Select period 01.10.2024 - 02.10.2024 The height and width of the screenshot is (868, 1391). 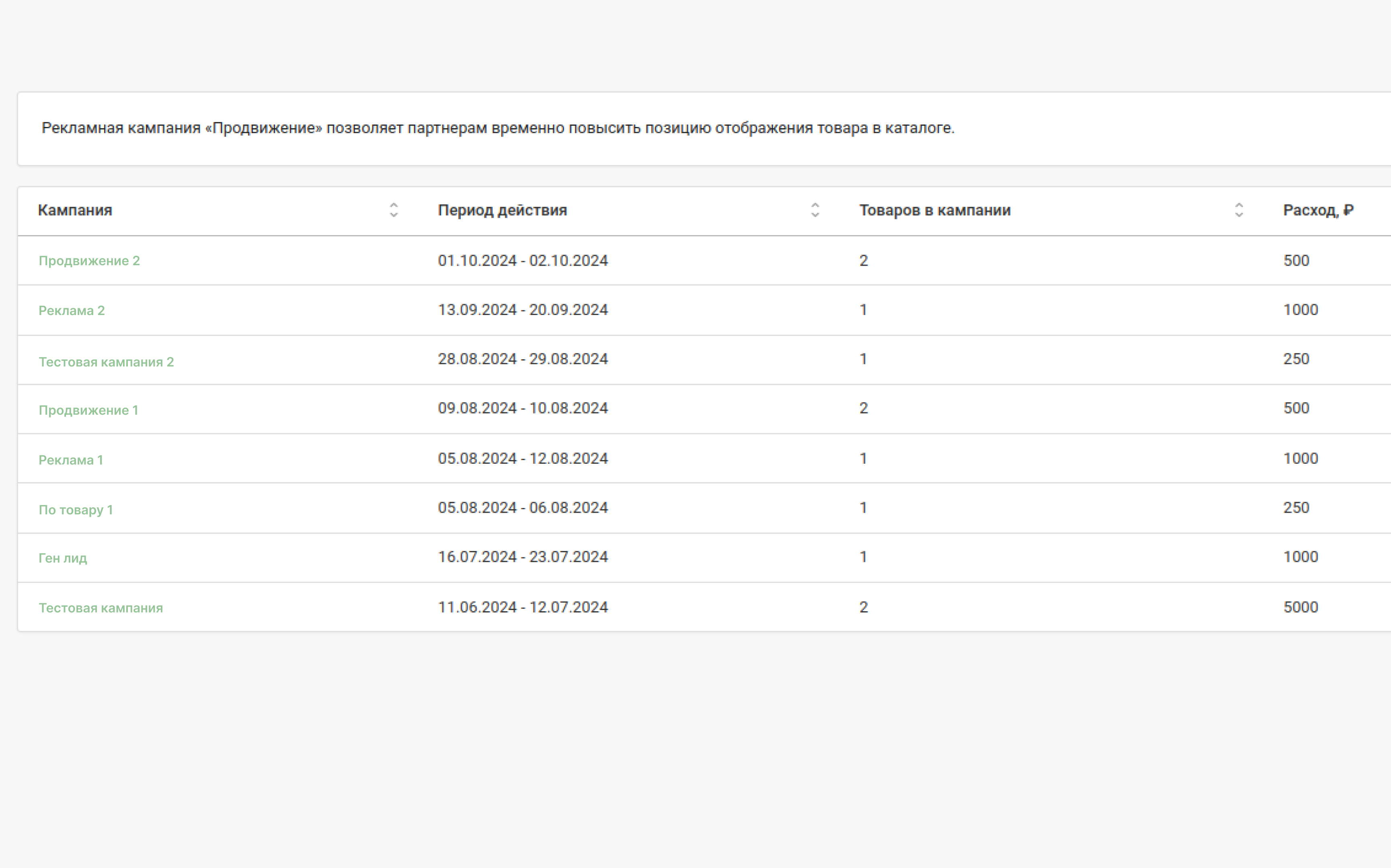pyautogui.click(x=523, y=261)
